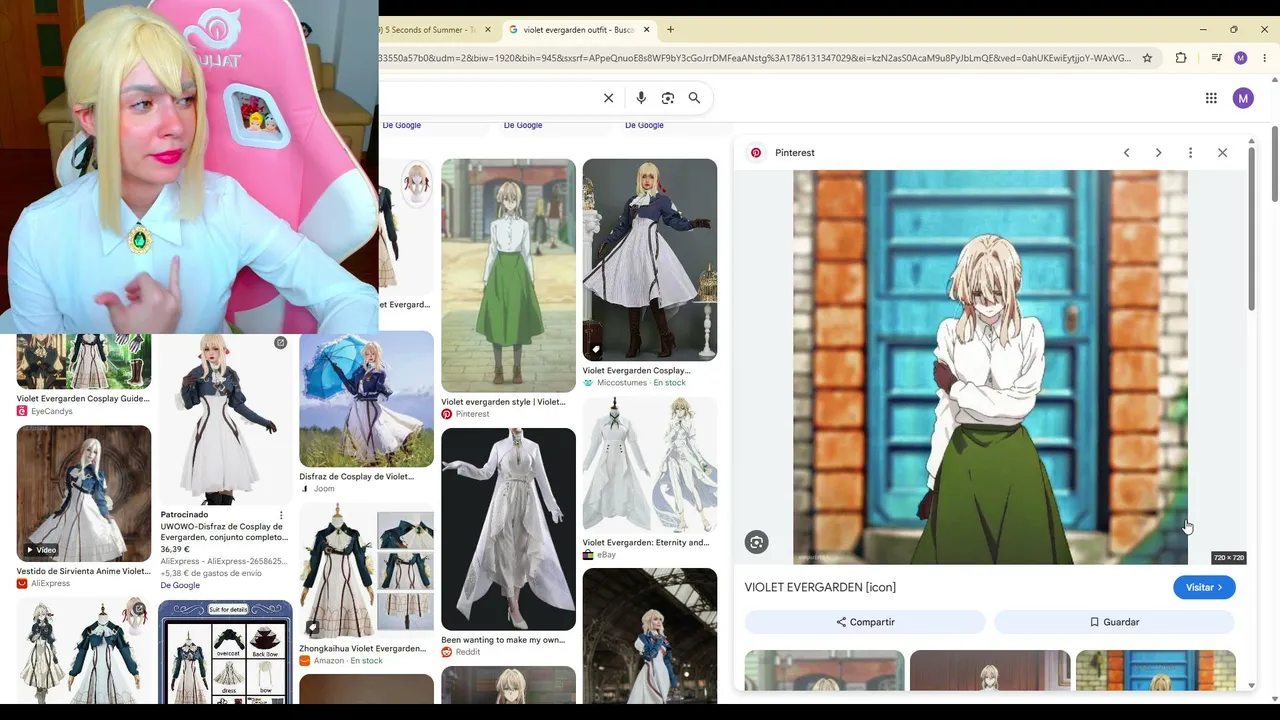Image resolution: width=1280 pixels, height=720 pixels.
Task: Clear the Google search box
Action: tap(608, 98)
